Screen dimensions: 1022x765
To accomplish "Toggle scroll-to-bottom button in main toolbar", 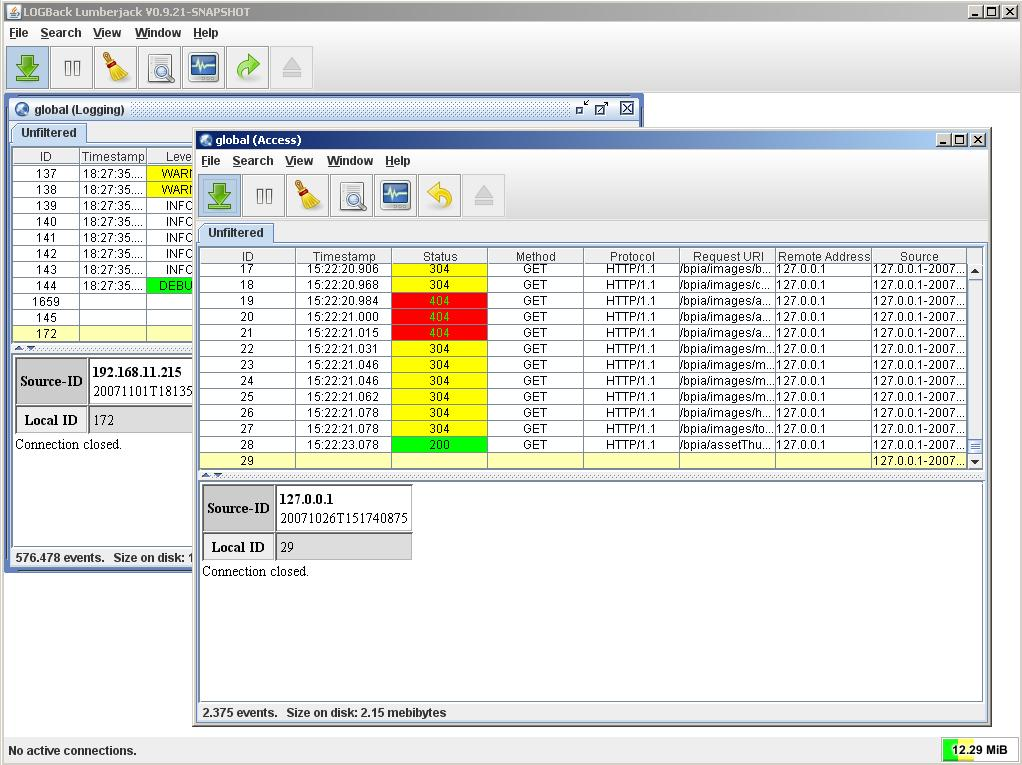I will (x=28, y=68).
